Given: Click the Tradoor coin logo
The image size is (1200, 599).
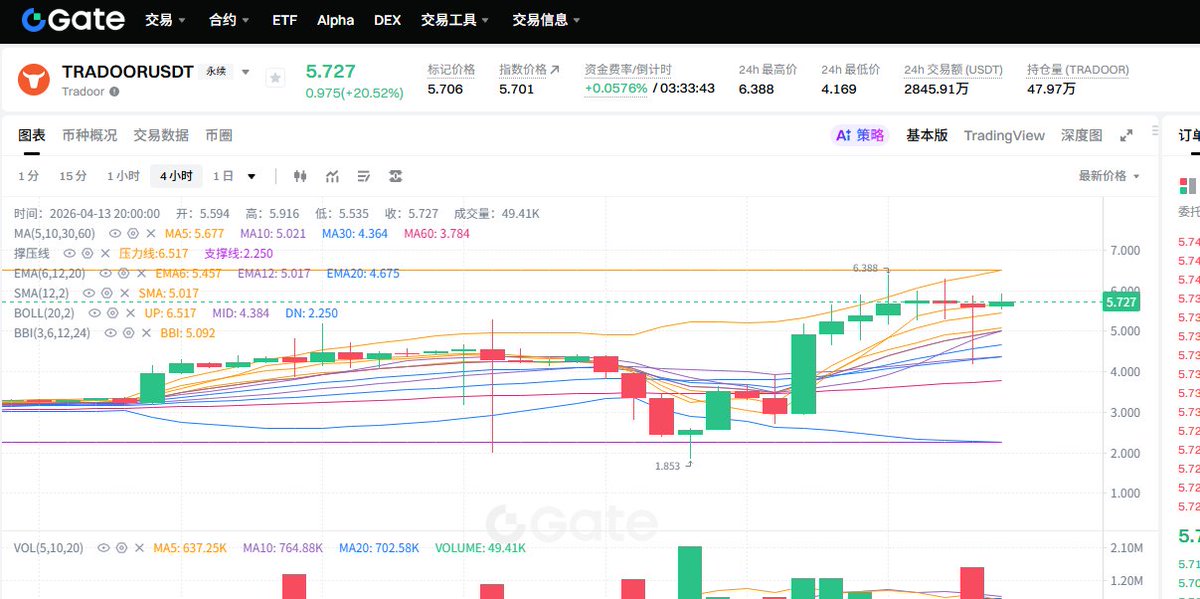Looking at the screenshot, I should [34, 79].
